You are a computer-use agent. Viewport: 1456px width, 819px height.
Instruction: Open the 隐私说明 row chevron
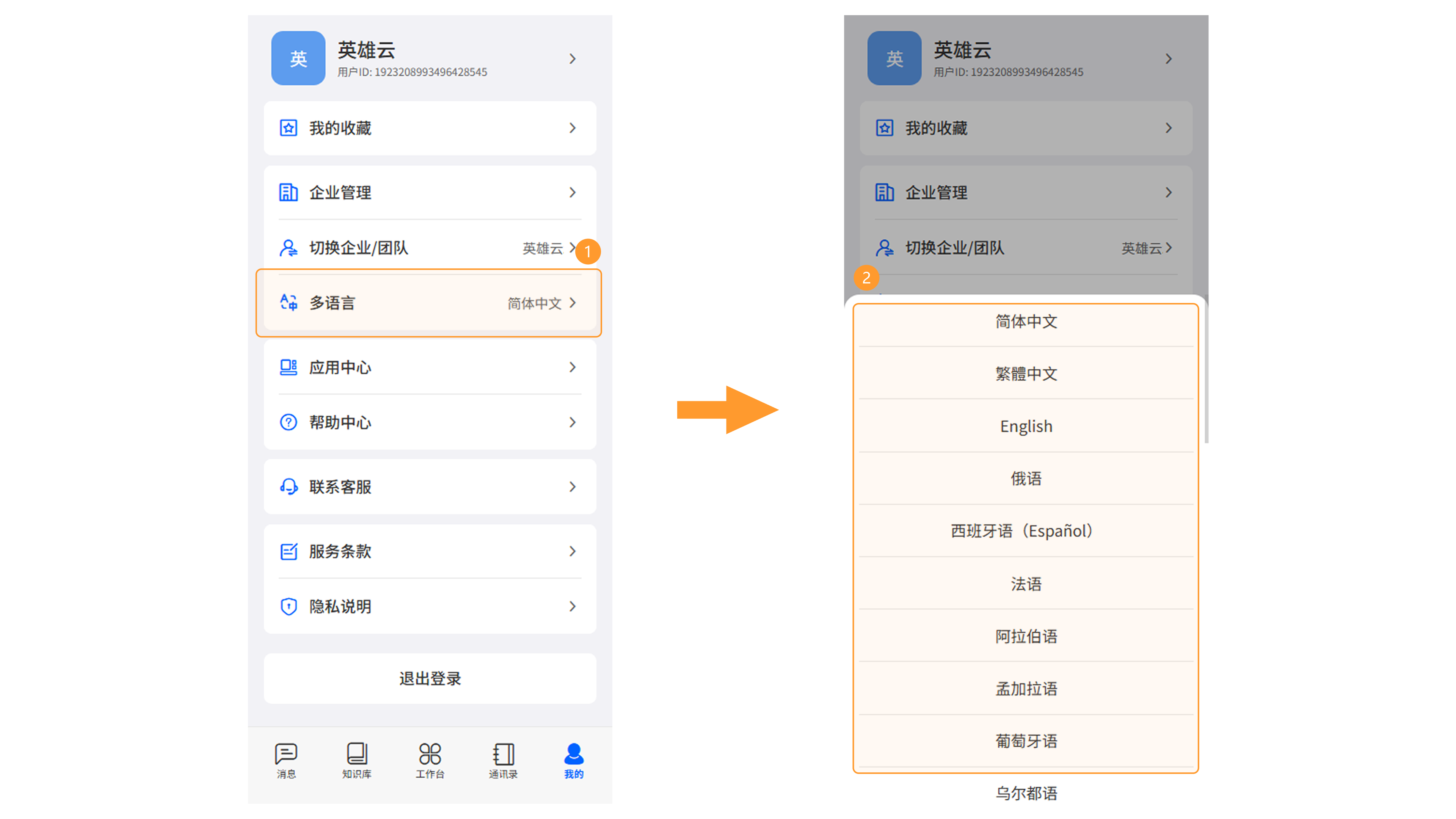tap(573, 607)
